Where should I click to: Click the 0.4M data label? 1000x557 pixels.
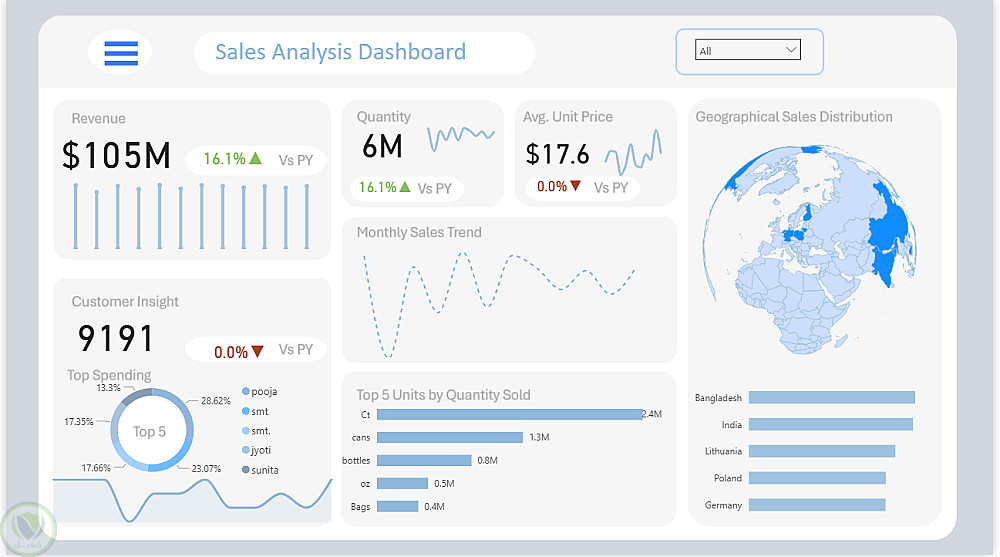click(434, 507)
